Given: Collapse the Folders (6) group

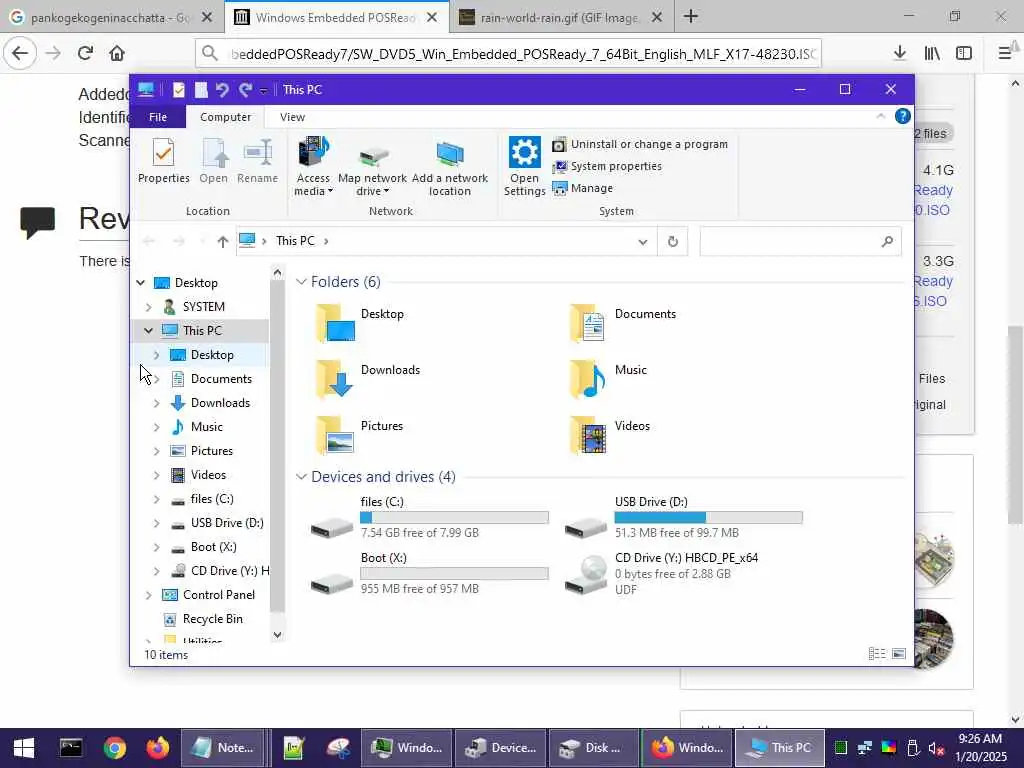Looking at the screenshot, I should coord(301,281).
